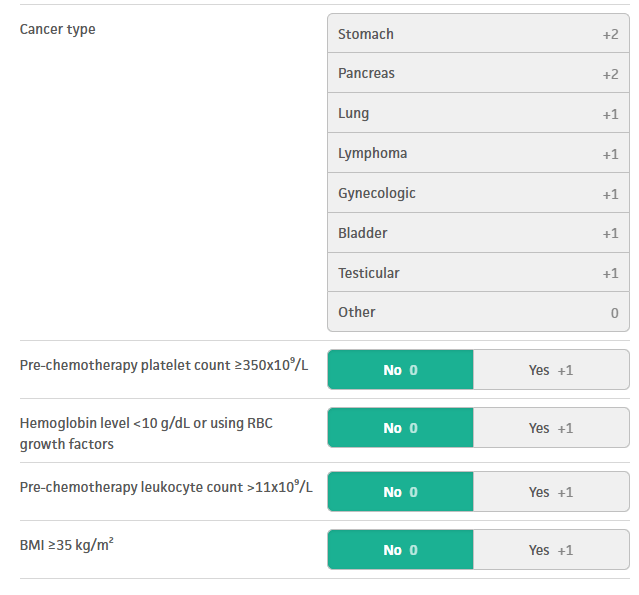Set hemoglobin <10 g/dL to No
This screenshot has height=595, width=639.
click(401, 428)
